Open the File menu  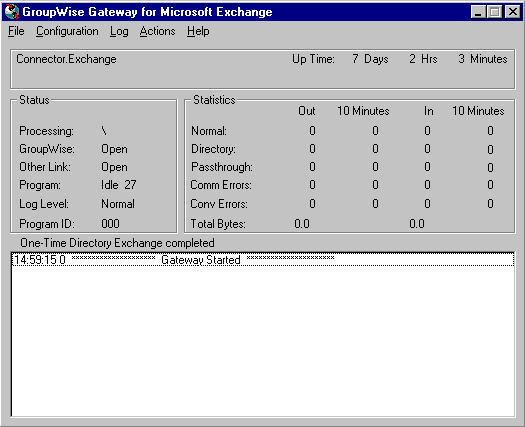coord(16,31)
